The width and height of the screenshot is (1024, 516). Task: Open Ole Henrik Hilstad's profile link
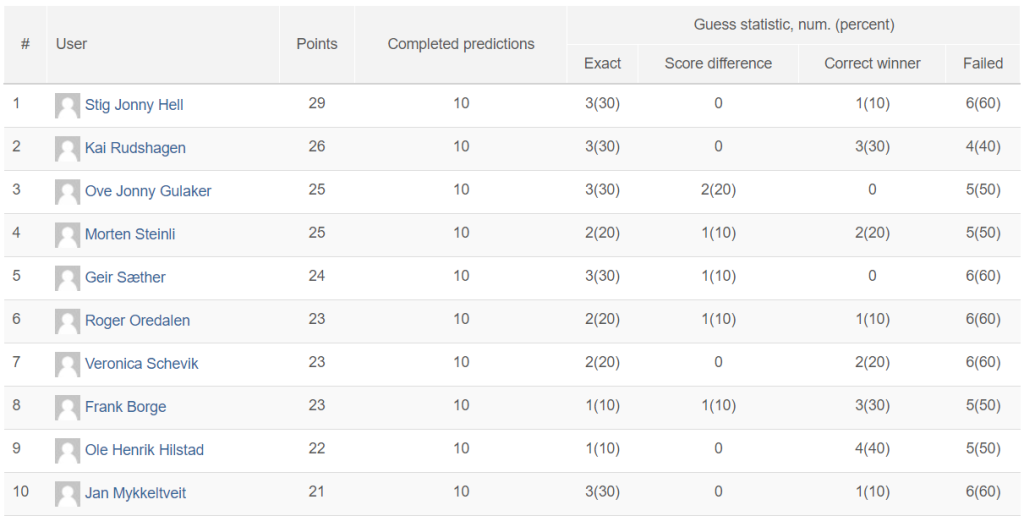(144, 449)
